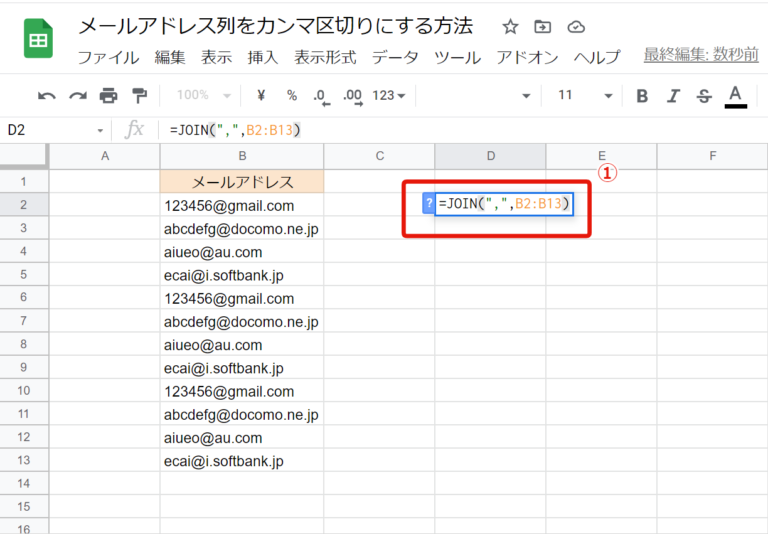
Task: Select cell B2 with 123456@gmail.com
Action: click(242, 205)
